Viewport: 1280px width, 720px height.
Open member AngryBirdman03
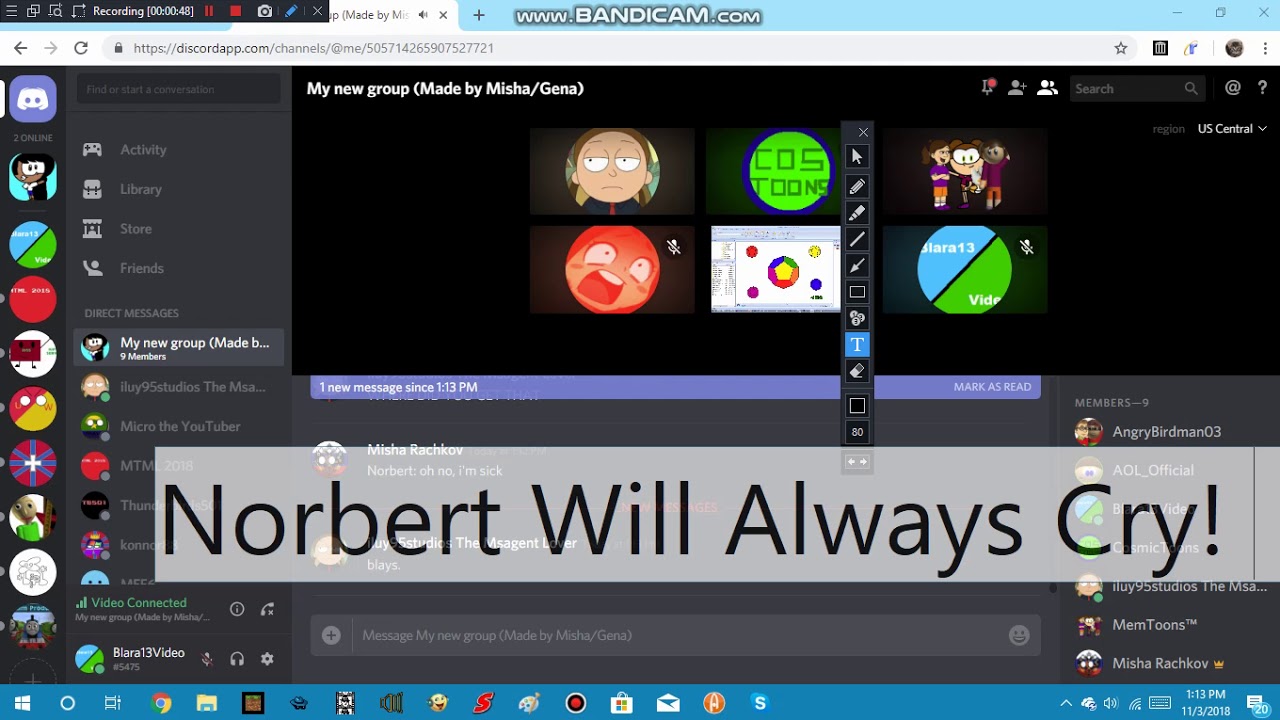tap(1168, 432)
